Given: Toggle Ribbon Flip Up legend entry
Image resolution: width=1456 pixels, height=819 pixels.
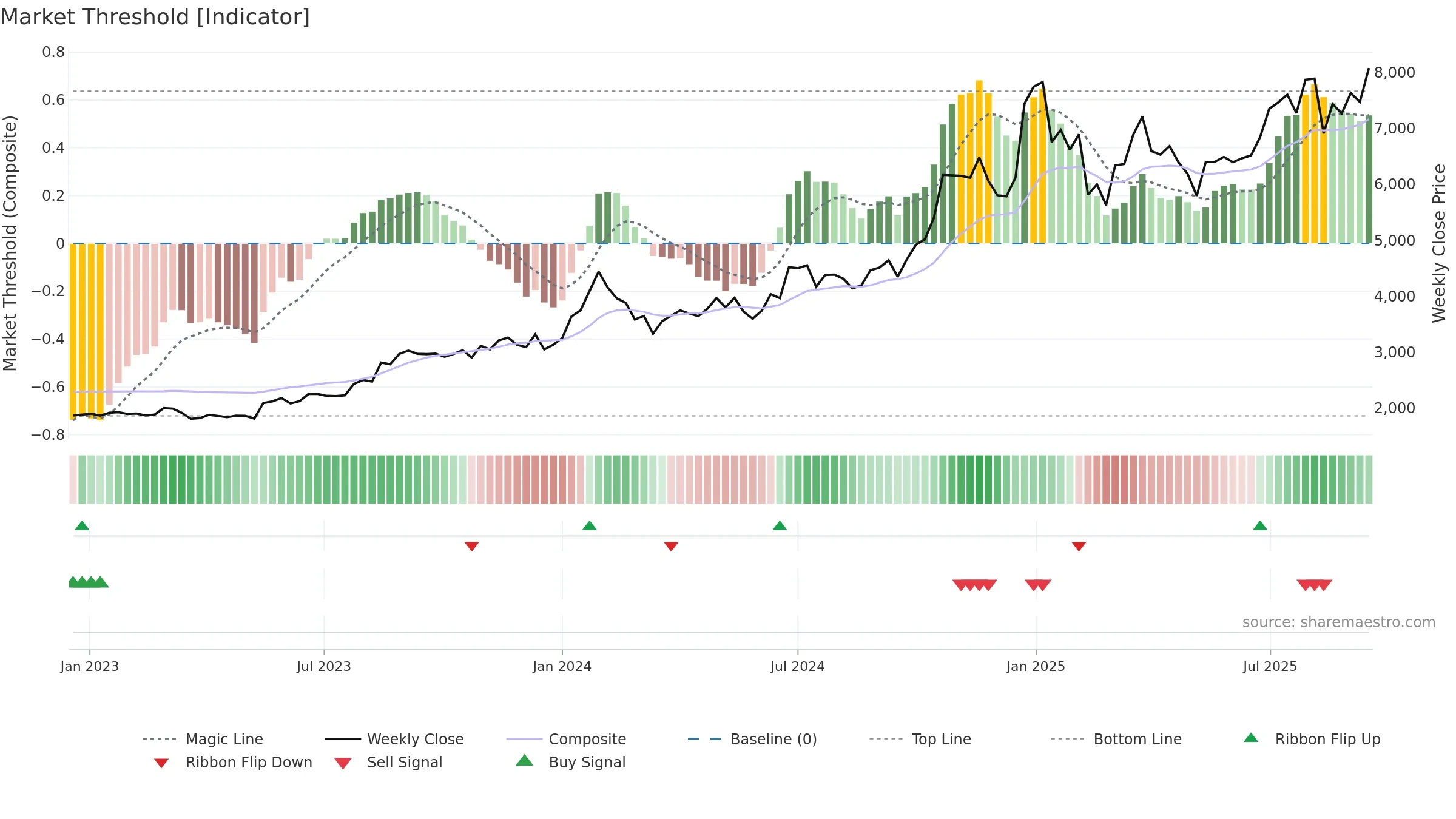Looking at the screenshot, I should click(1312, 739).
